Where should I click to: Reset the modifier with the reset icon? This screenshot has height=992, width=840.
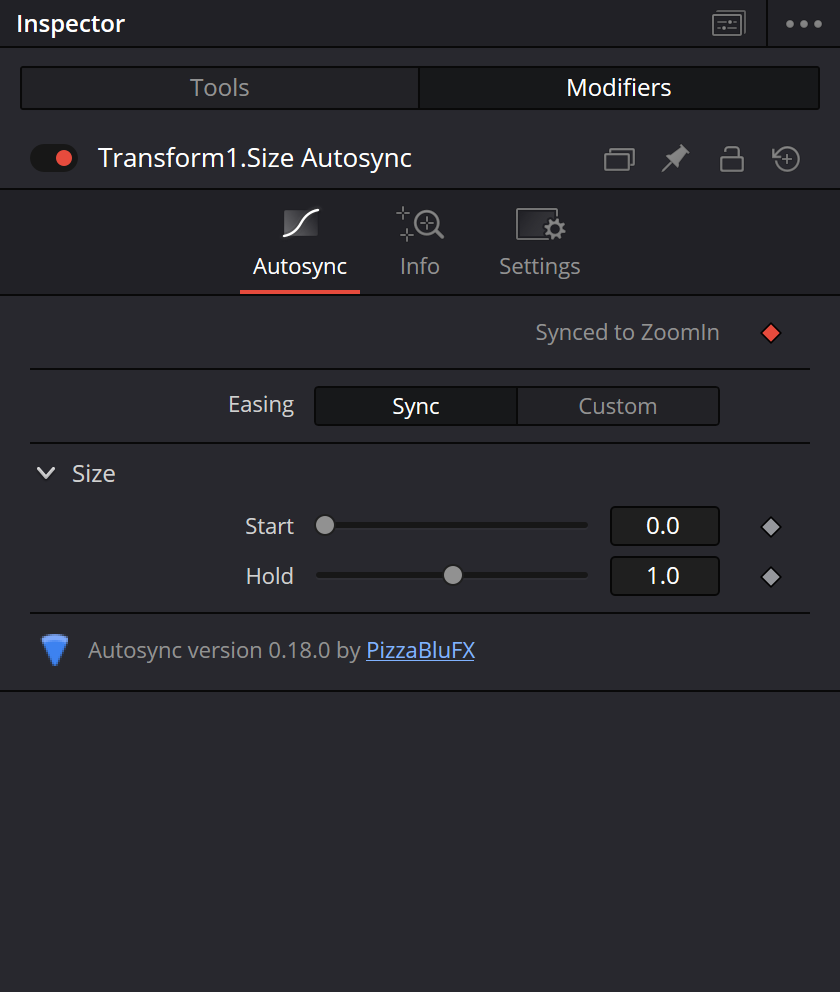pos(786,159)
